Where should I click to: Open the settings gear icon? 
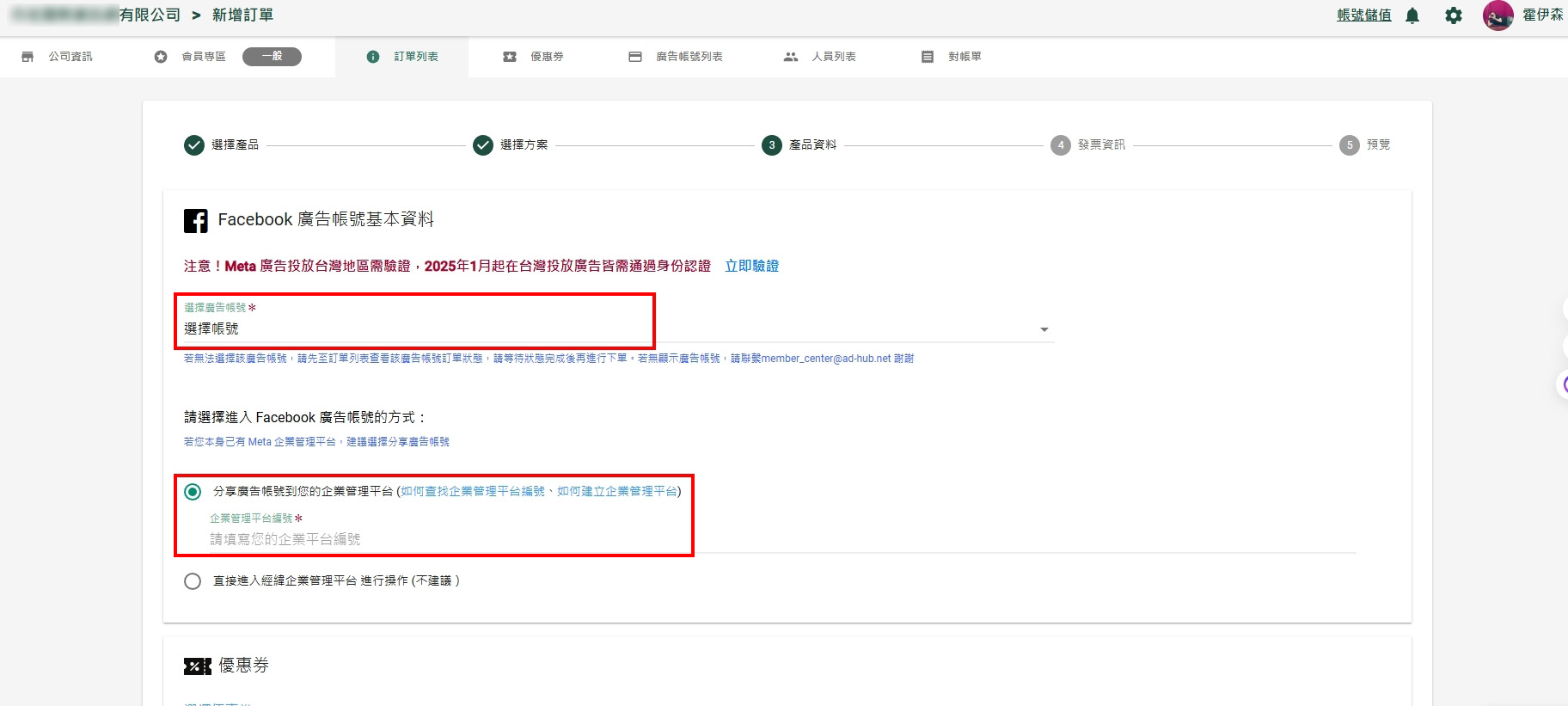(1453, 15)
